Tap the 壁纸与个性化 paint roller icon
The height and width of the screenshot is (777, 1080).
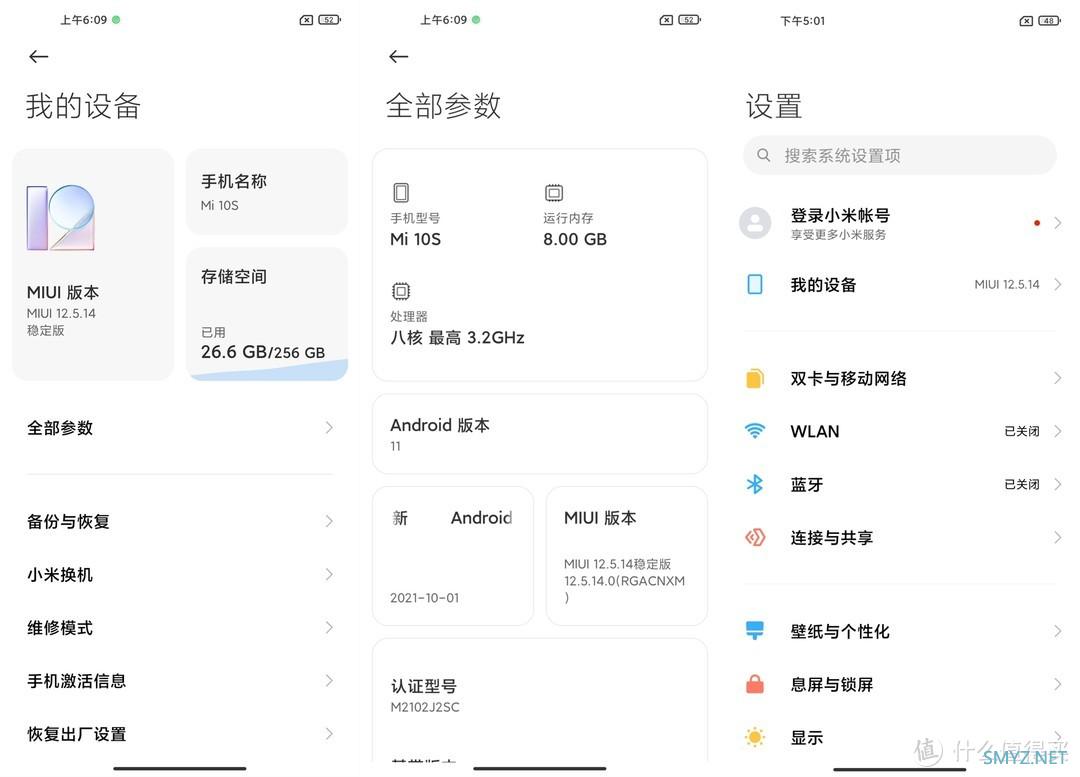click(755, 630)
